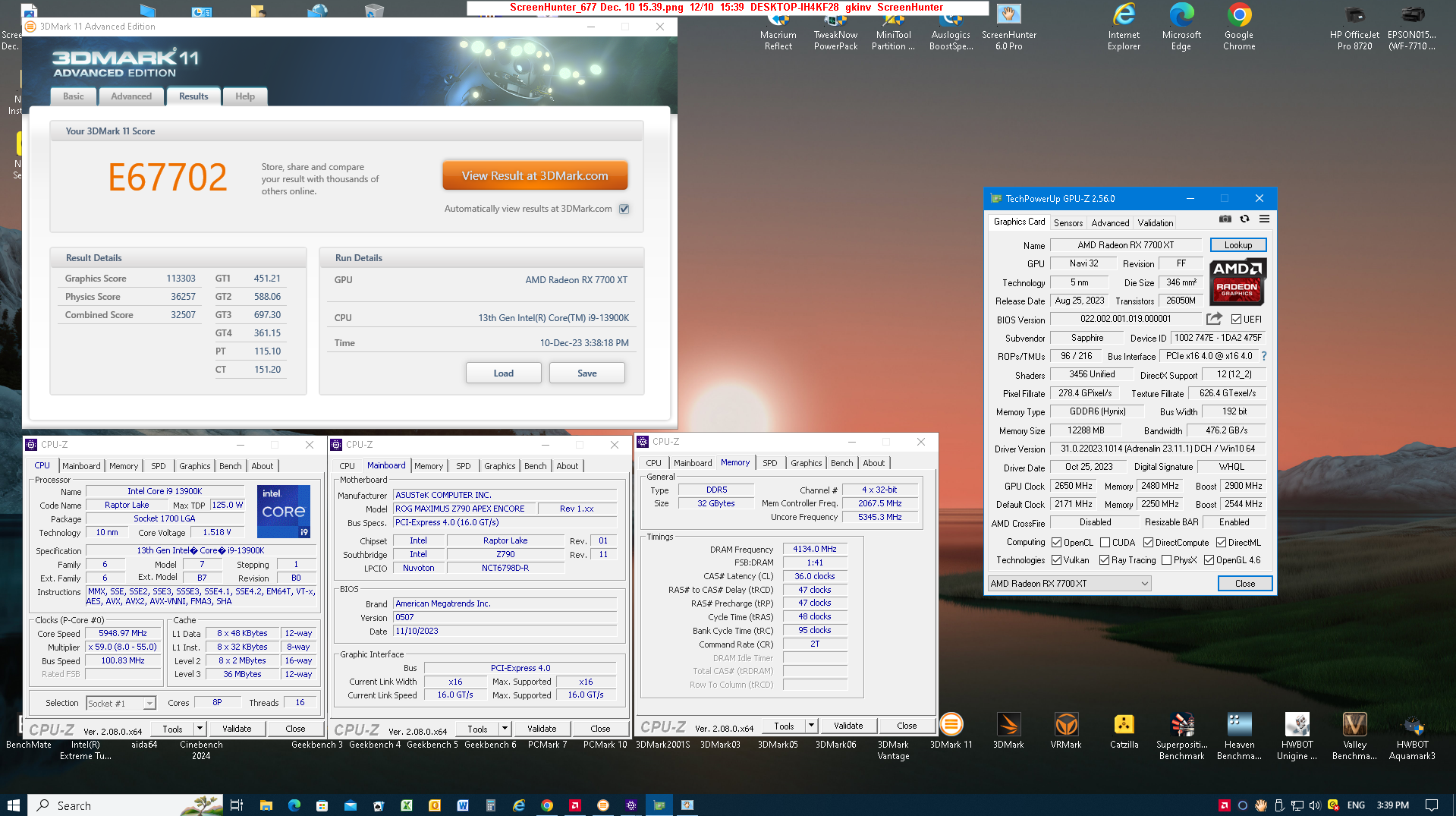
Task: Open the Google Chrome desktop shortcut
Action: pyautogui.click(x=1239, y=27)
